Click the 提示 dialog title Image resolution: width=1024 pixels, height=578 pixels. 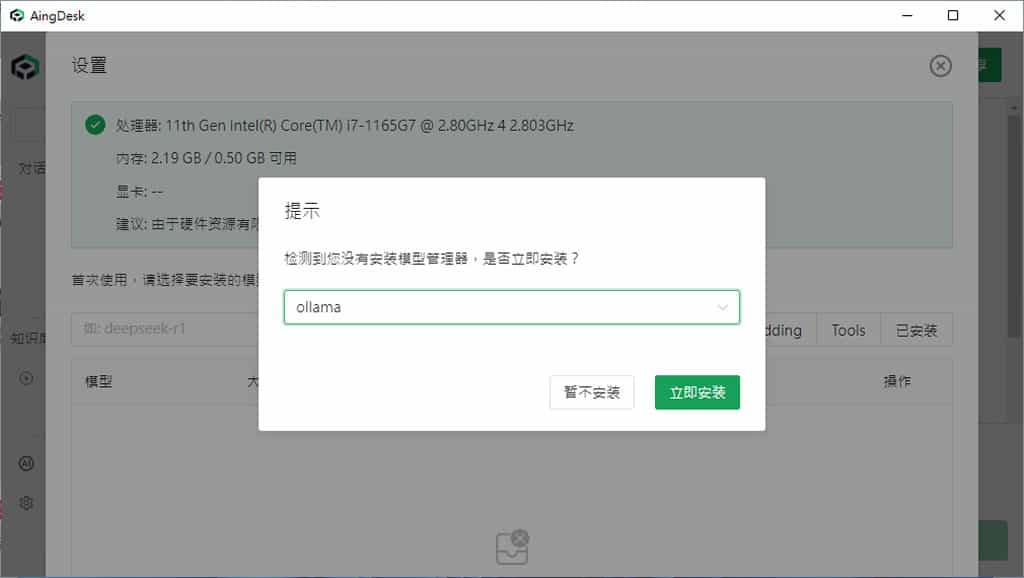point(302,211)
